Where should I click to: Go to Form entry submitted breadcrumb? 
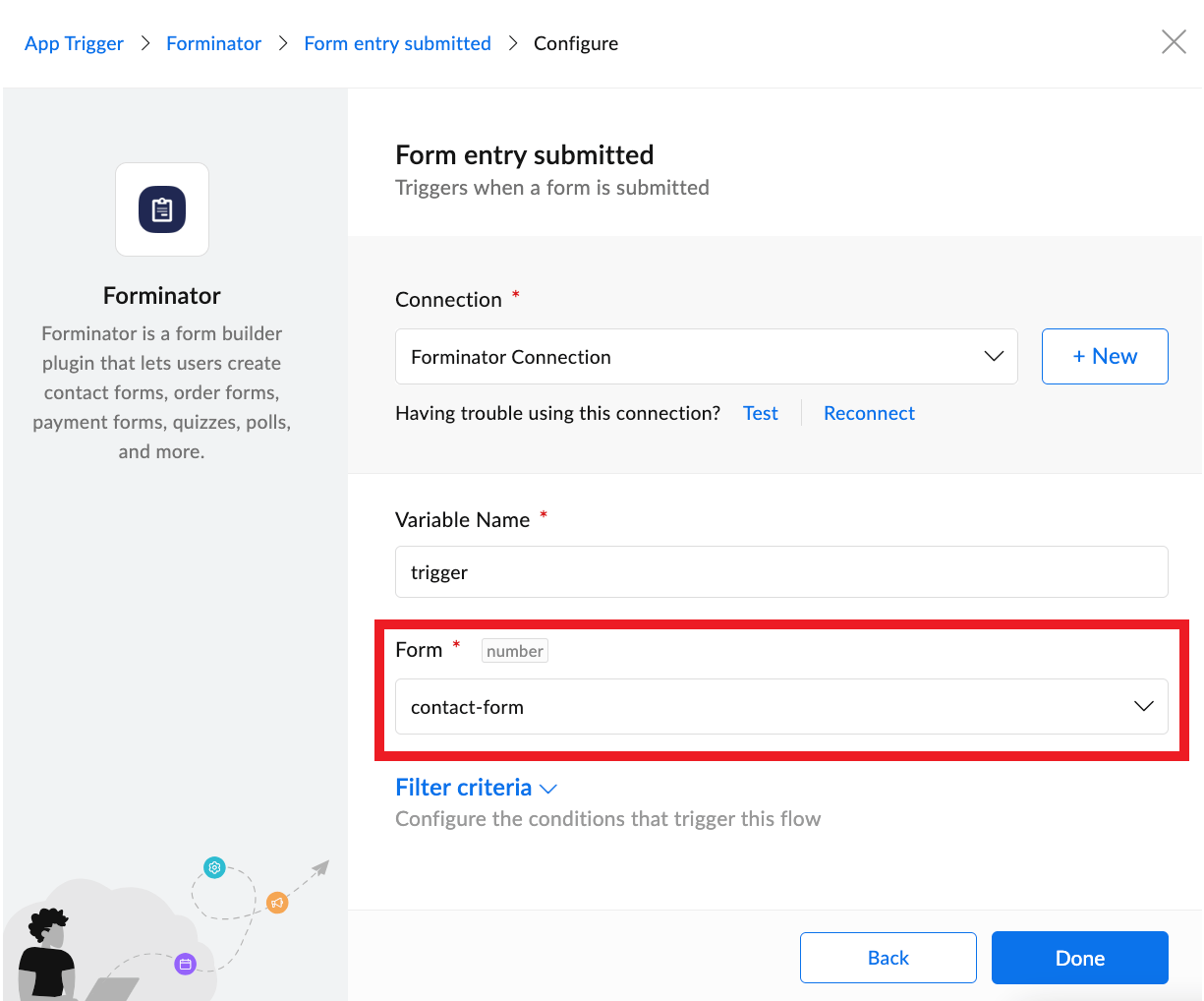397,43
